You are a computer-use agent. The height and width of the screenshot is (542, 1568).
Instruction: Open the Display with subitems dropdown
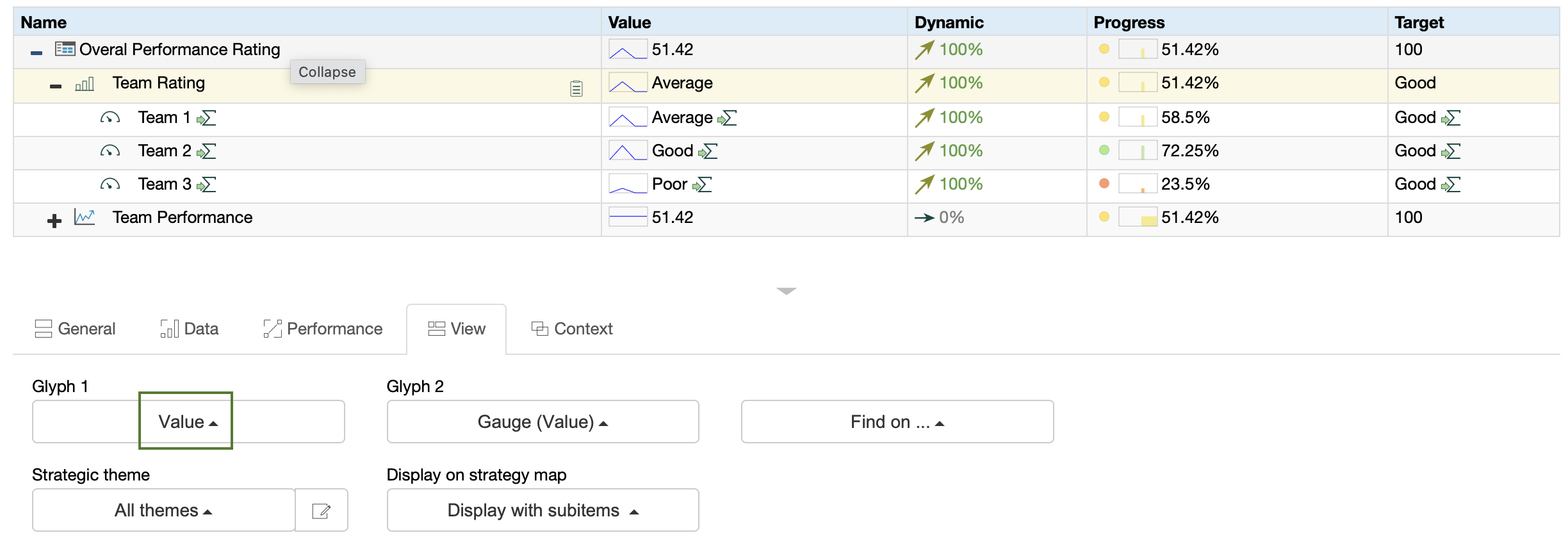pyautogui.click(x=542, y=511)
